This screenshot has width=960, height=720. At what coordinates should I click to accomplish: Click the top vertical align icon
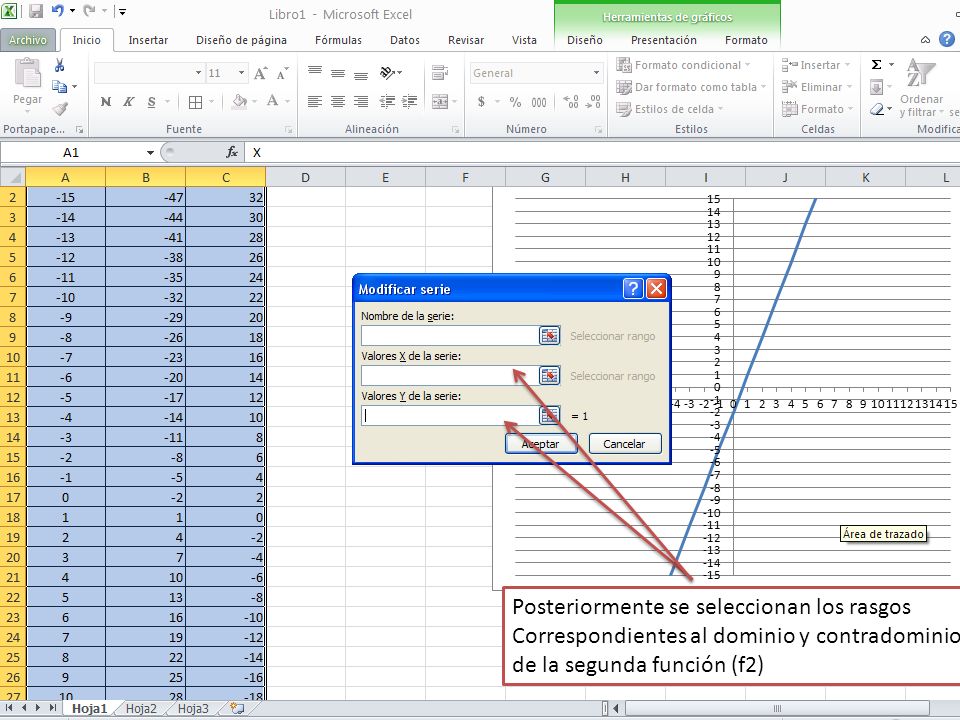pyautogui.click(x=315, y=72)
